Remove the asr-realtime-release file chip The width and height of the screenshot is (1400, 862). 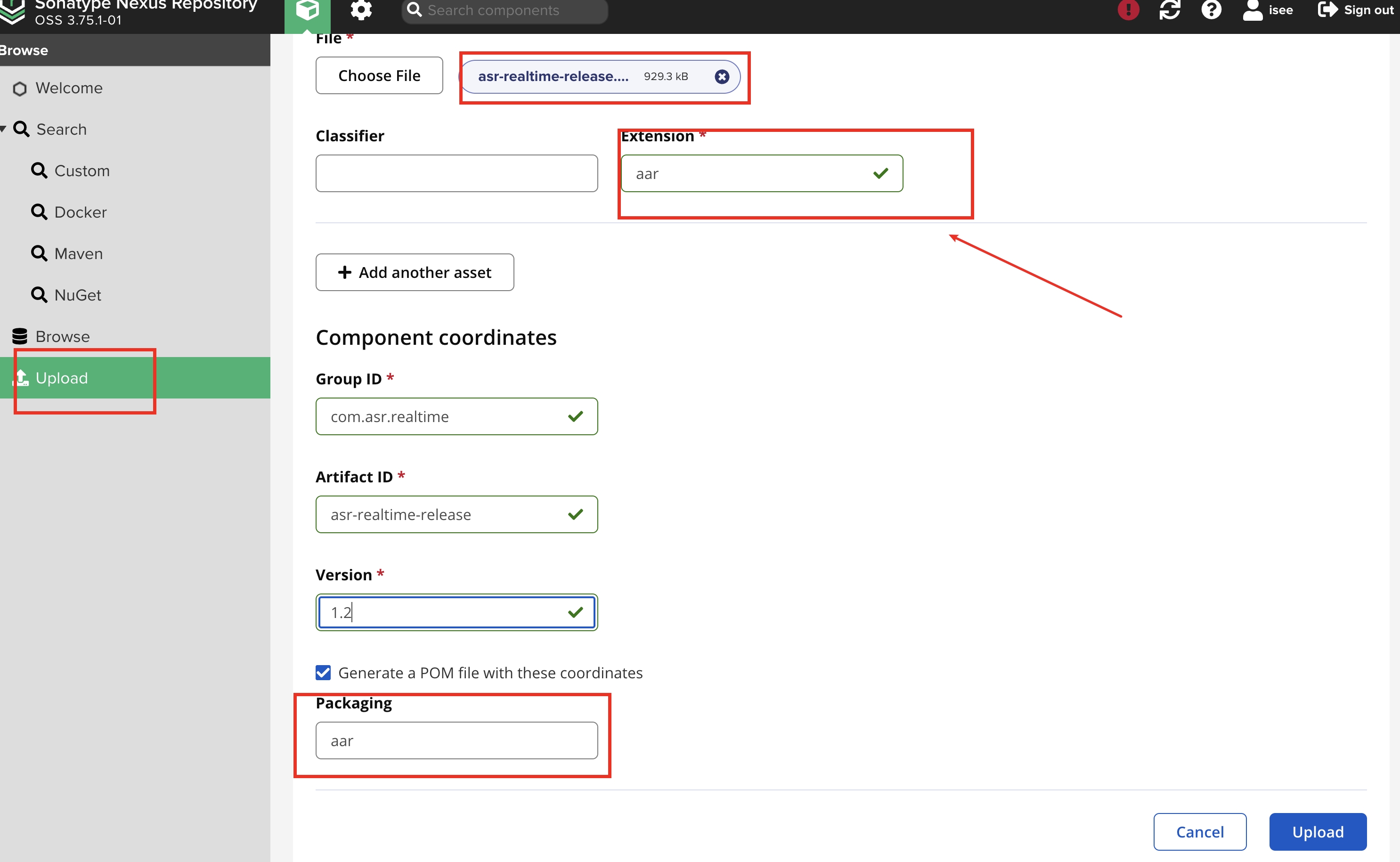(x=722, y=76)
